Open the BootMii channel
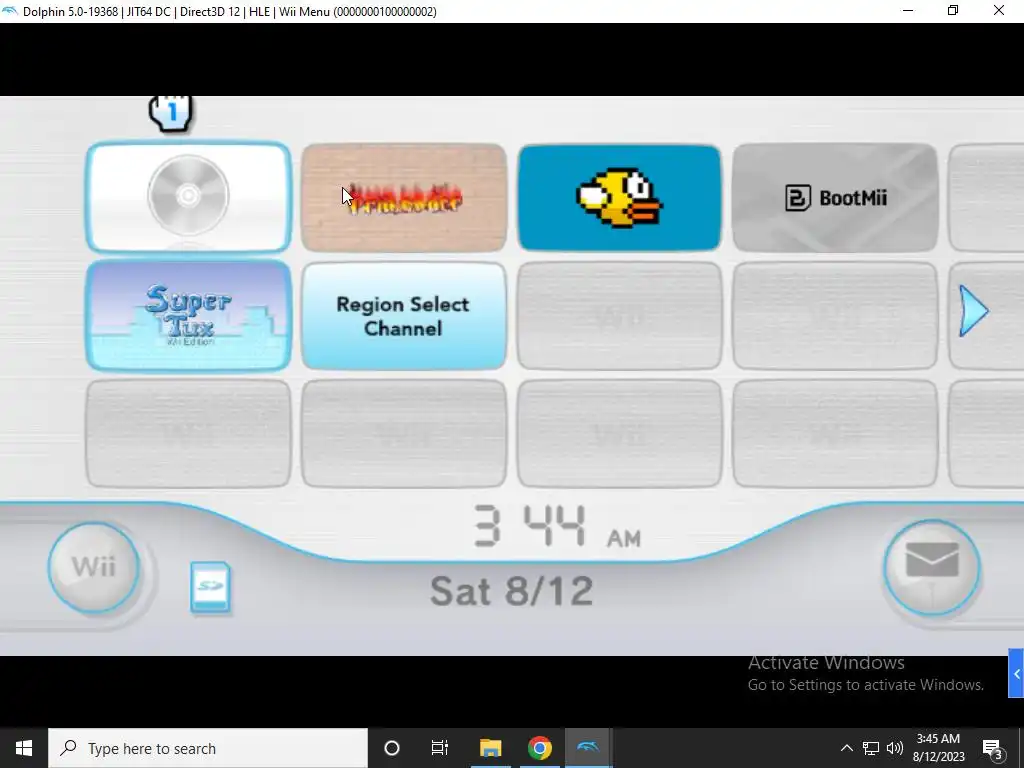The height and width of the screenshot is (768, 1024). click(x=835, y=197)
